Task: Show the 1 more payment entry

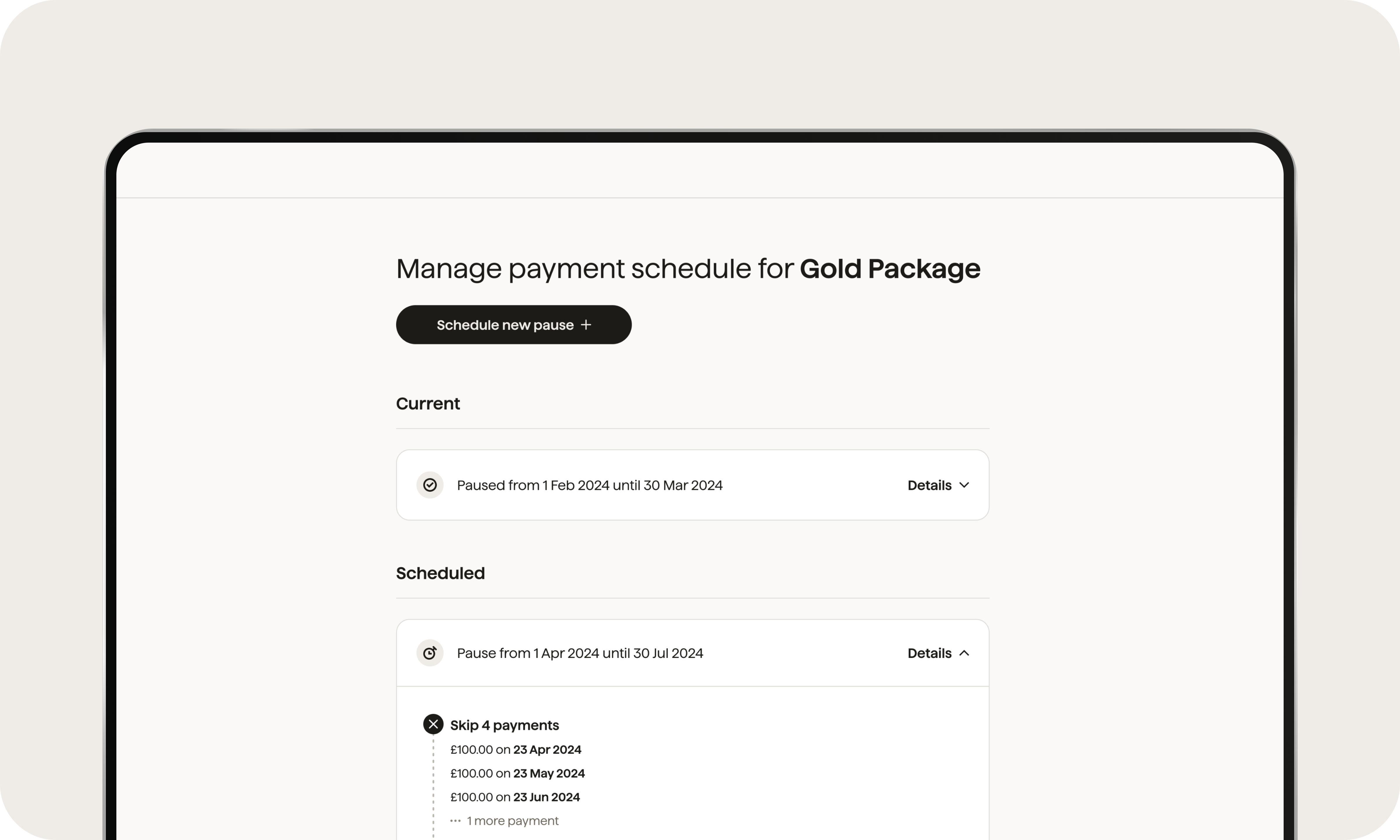Action: click(513, 821)
